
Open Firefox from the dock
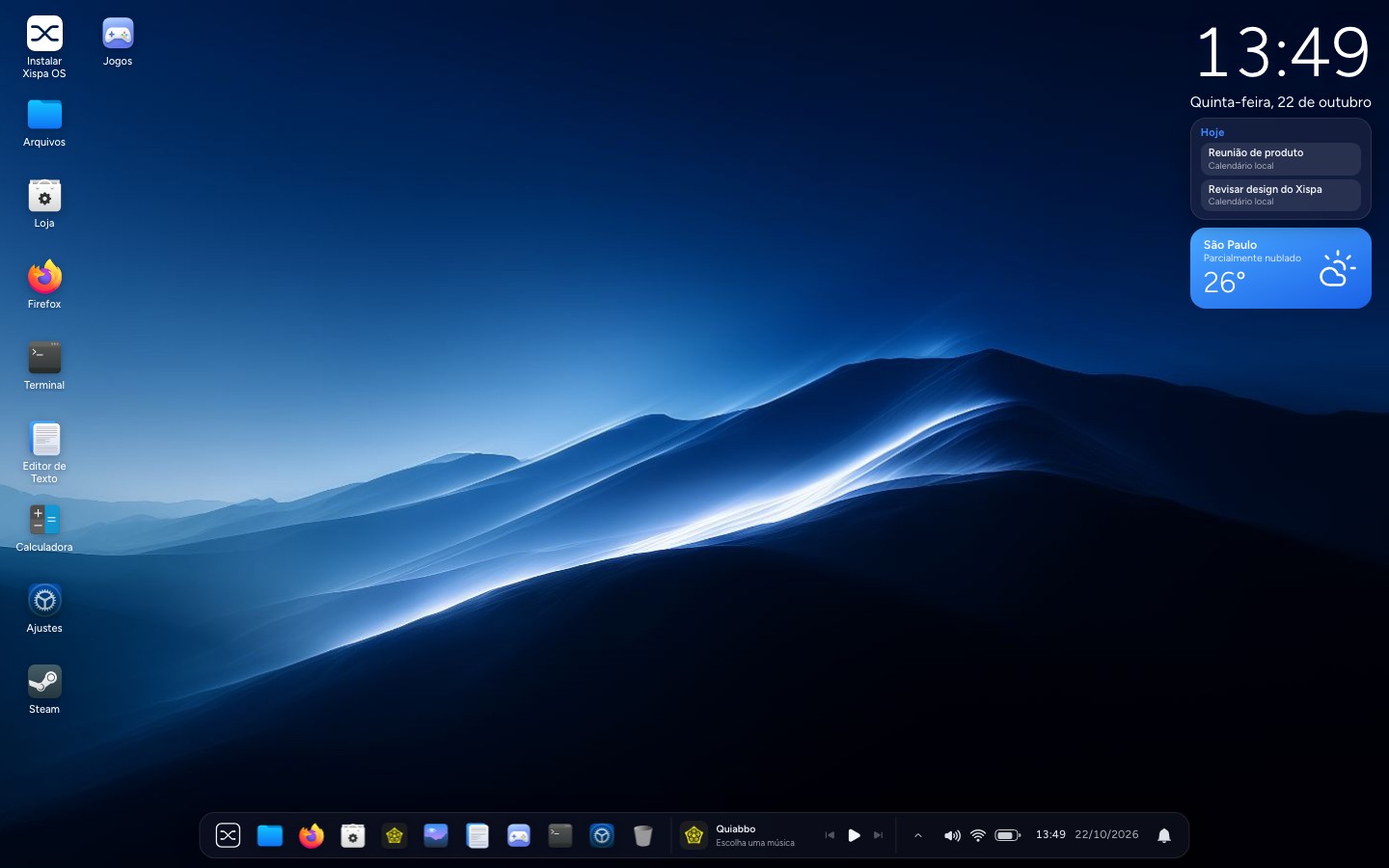[312, 835]
